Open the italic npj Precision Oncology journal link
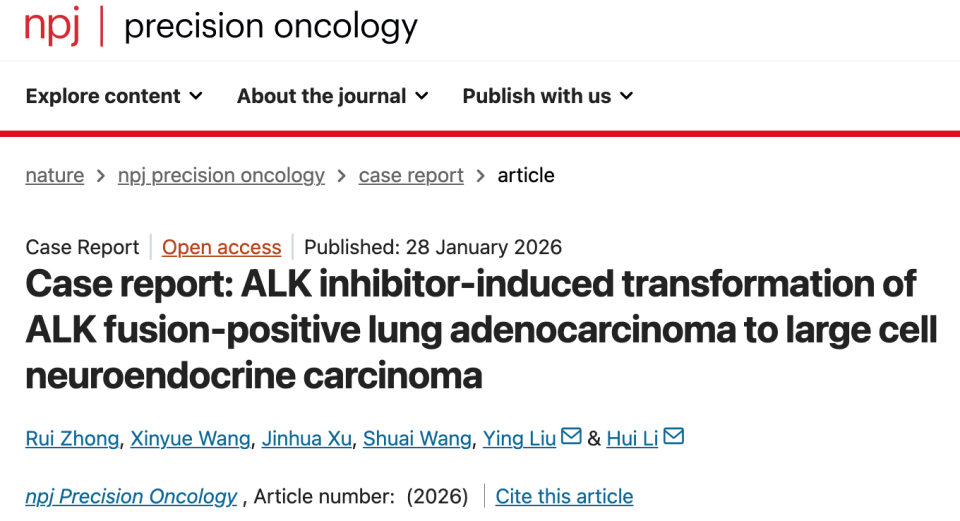The width and height of the screenshot is (960, 521). [131, 496]
